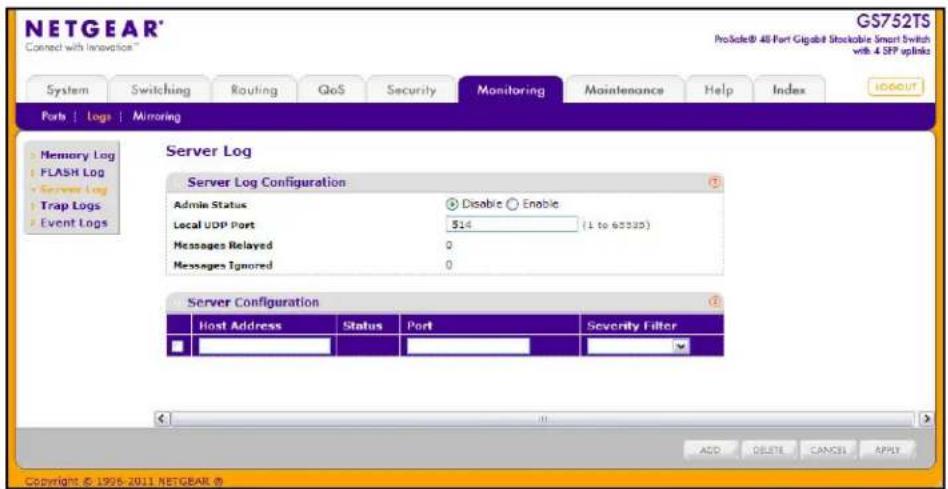Open the Routing tab
The width and height of the screenshot is (948, 489).
(x=254, y=90)
